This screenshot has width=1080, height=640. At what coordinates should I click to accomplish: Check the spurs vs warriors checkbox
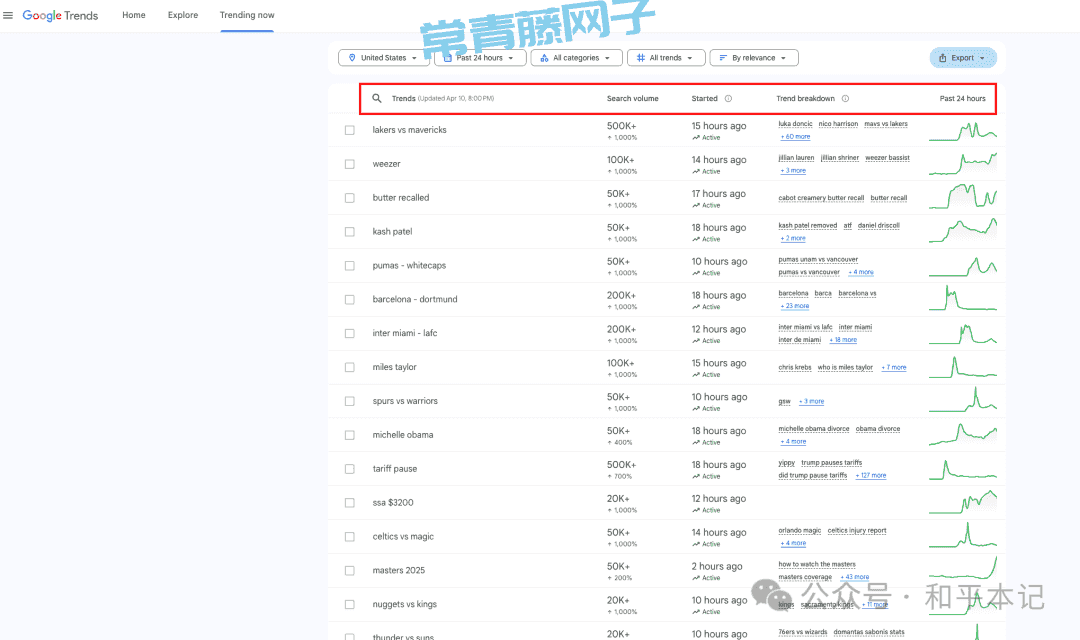point(350,401)
